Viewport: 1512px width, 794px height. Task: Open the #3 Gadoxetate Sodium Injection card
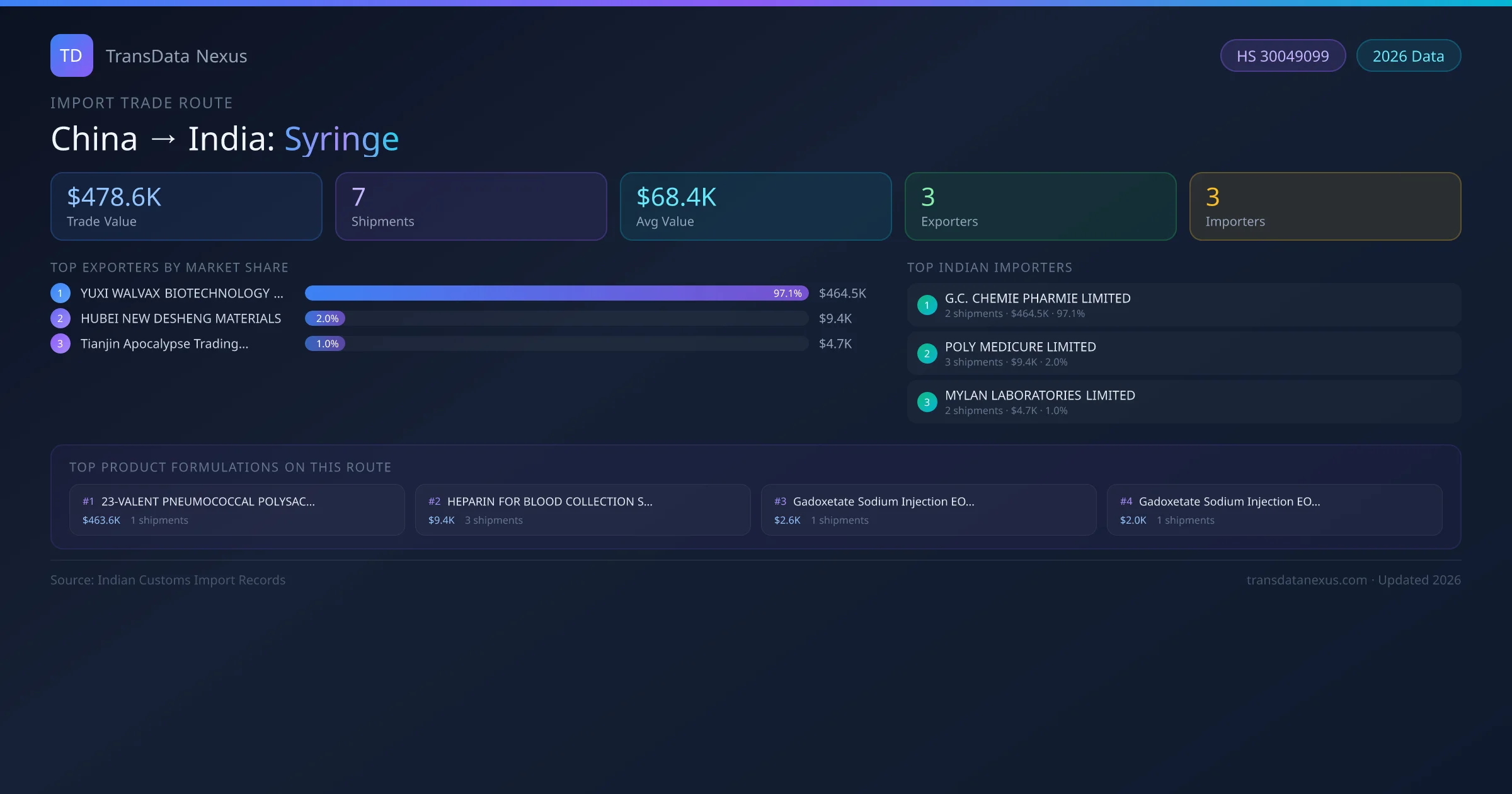pos(928,510)
